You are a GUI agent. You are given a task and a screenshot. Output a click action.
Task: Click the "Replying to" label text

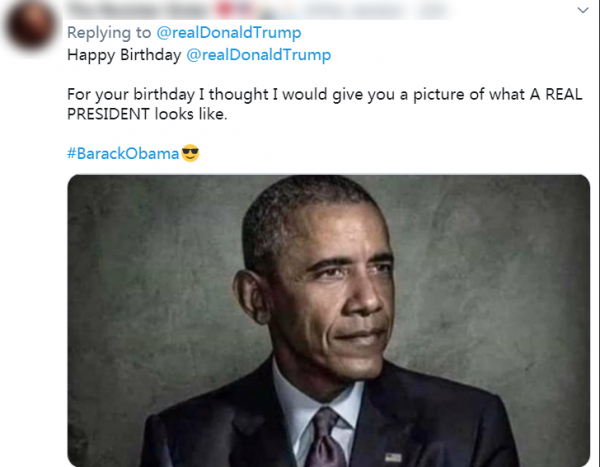[110, 33]
